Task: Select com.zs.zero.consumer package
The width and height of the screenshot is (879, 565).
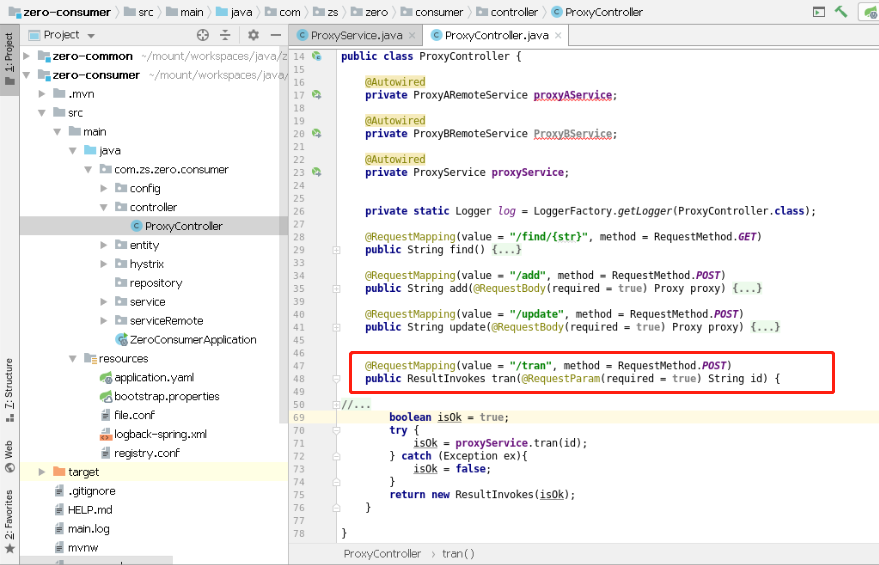Action: pyautogui.click(x=164, y=169)
